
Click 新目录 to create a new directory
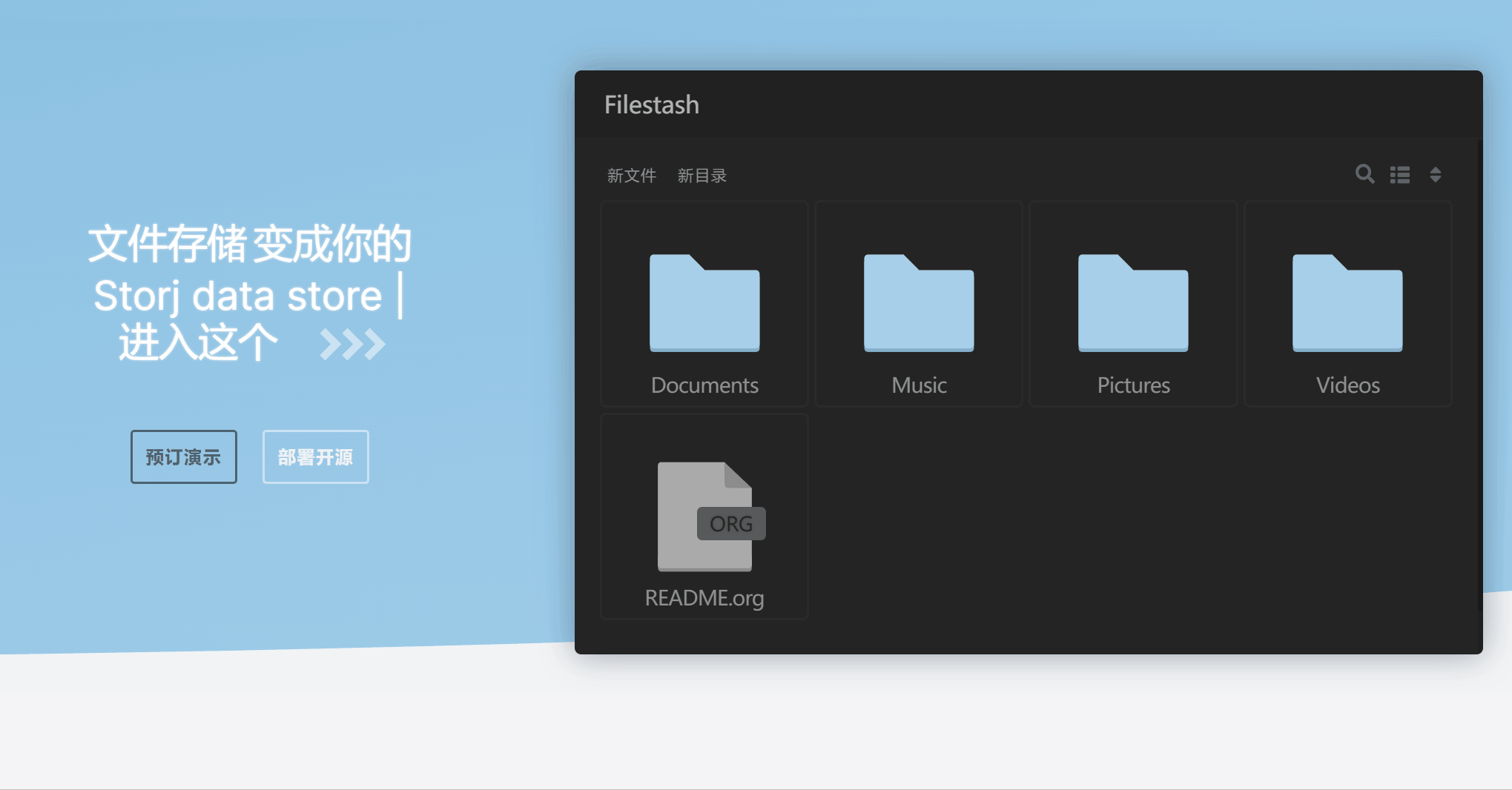(702, 176)
